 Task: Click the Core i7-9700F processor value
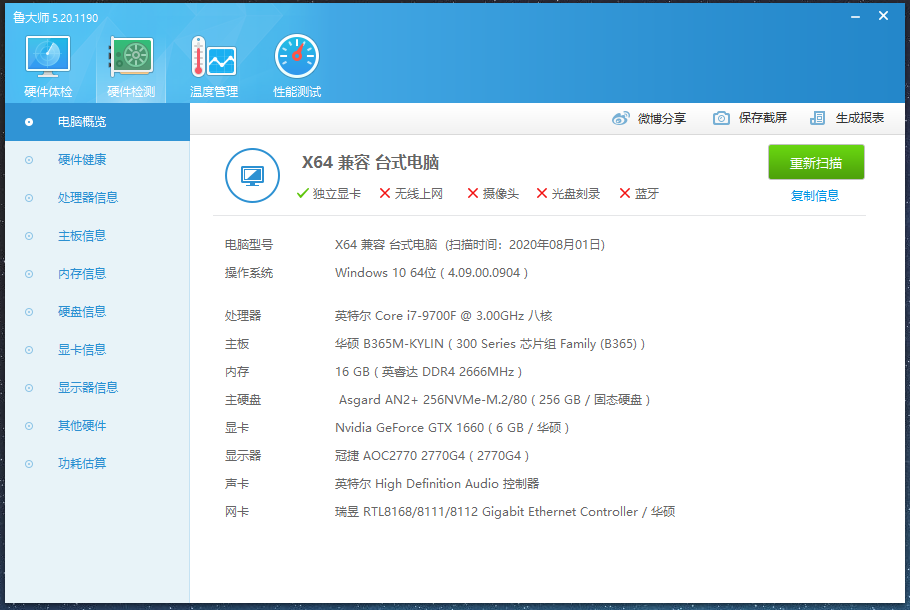coord(443,316)
